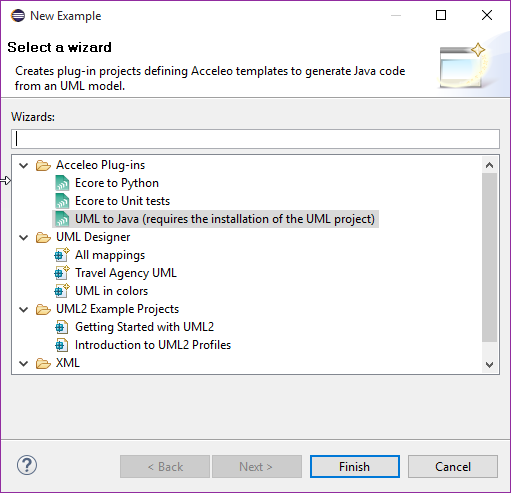Click the Cancel button
Viewport: 511px width, 493px height.
[453, 467]
